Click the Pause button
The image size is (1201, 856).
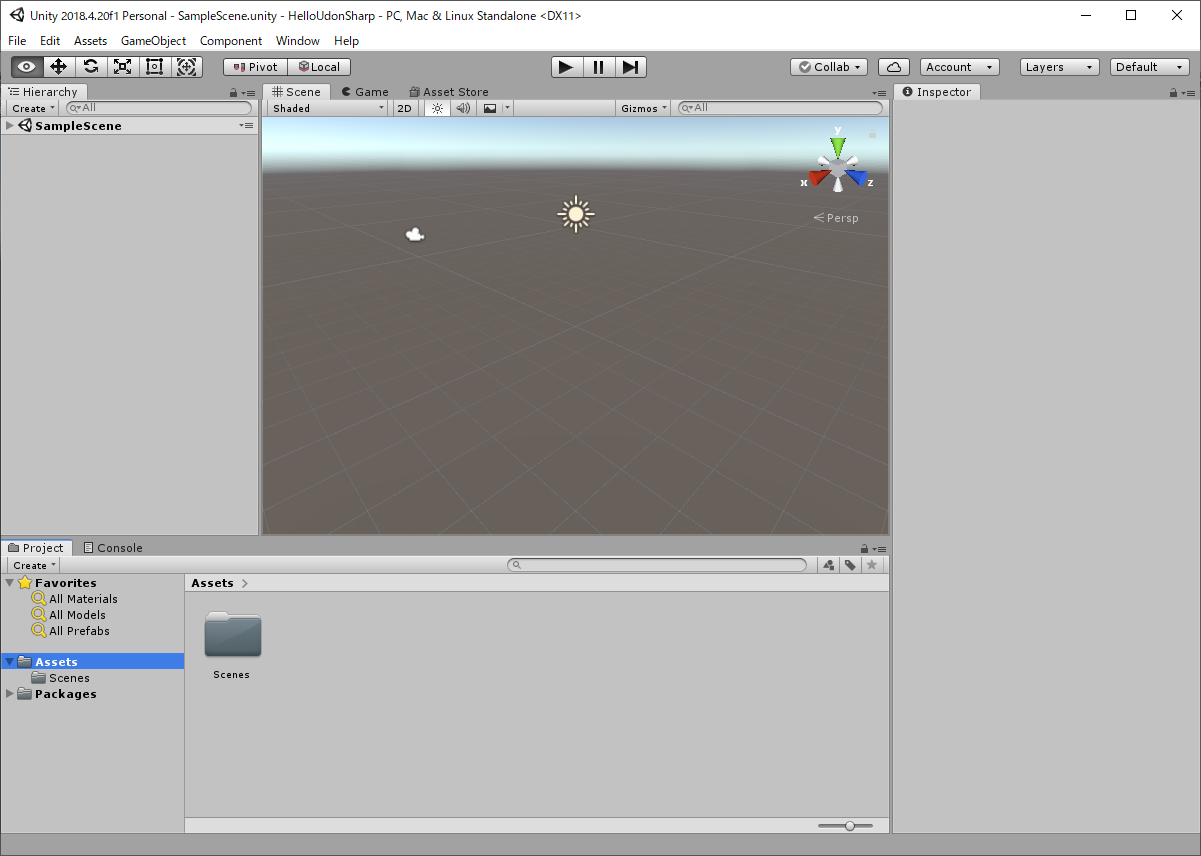point(598,67)
